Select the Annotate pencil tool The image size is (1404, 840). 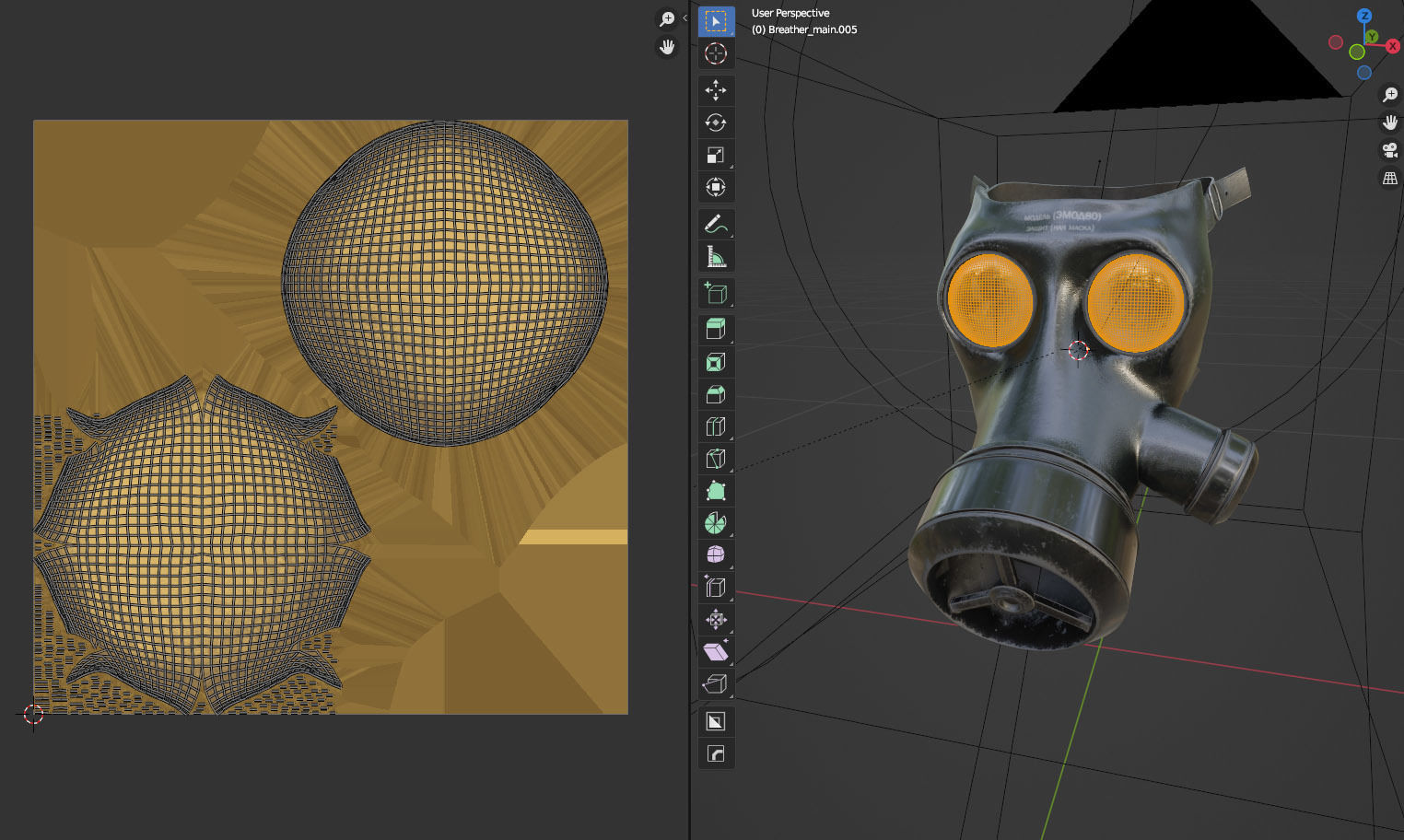[x=716, y=224]
